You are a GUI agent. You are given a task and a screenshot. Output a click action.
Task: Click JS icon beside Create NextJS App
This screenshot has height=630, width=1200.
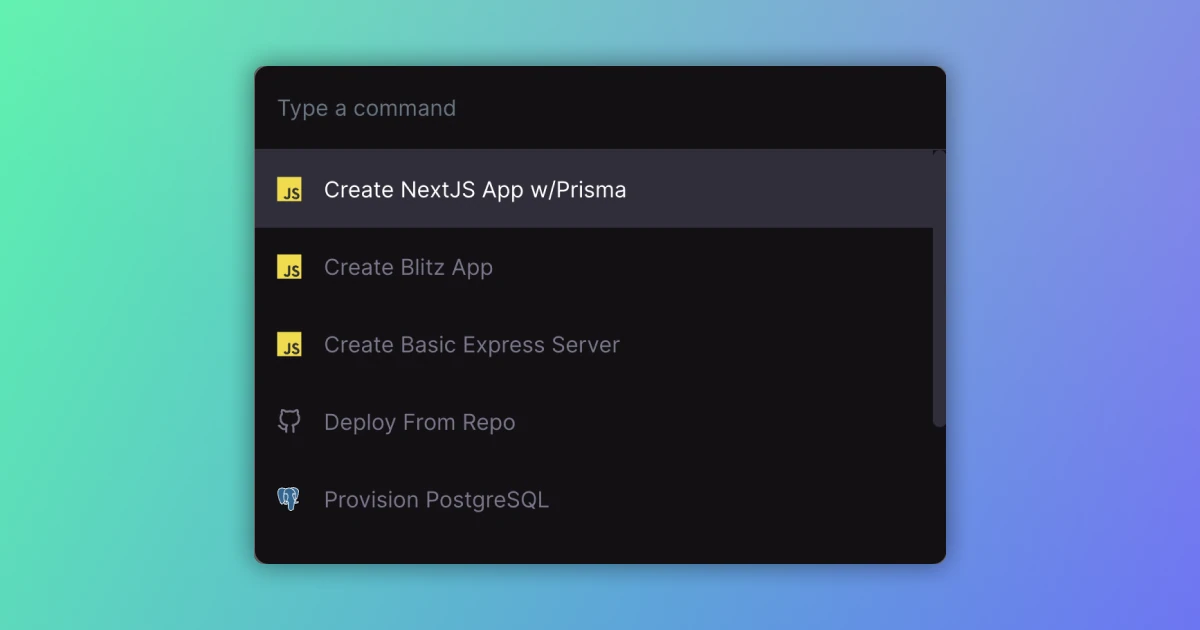(289, 189)
